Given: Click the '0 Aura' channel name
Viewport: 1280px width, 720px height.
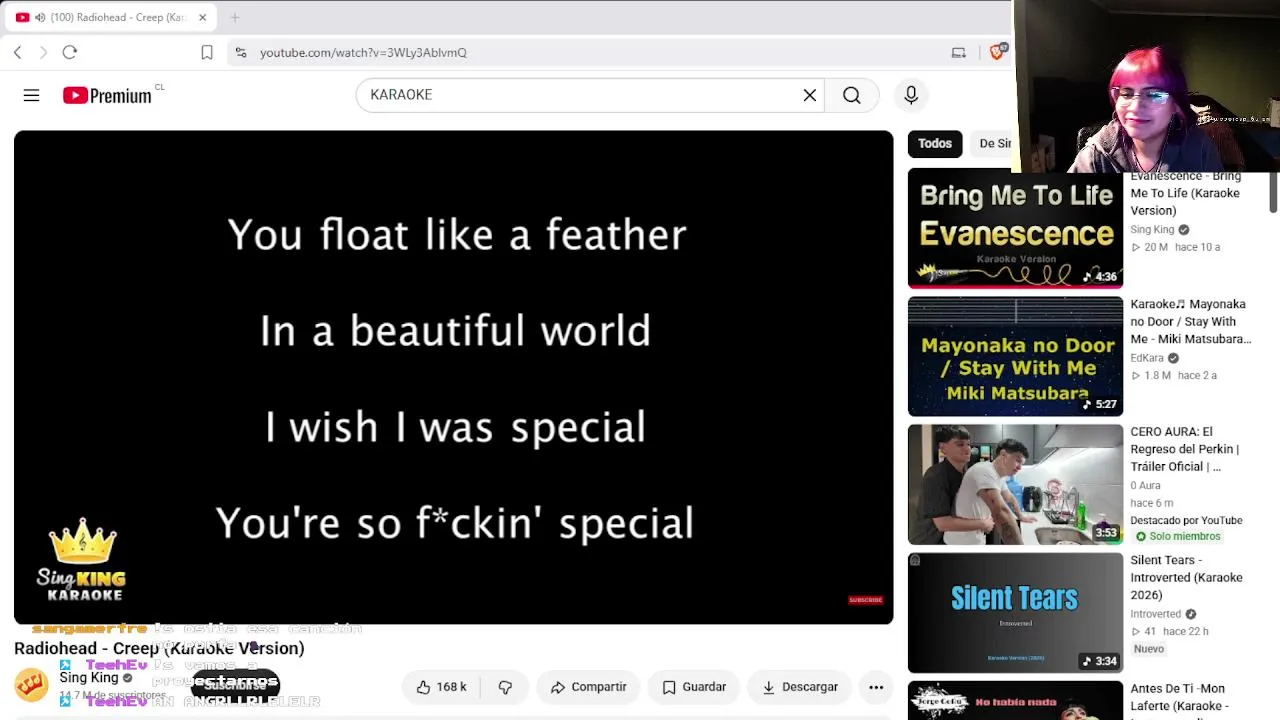Looking at the screenshot, I should tap(1145, 485).
